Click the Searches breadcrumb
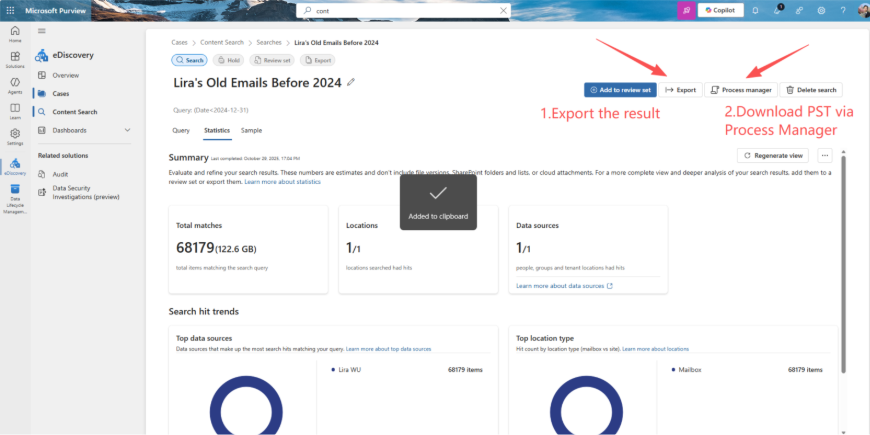Screen dimensions: 870x435 [269, 43]
